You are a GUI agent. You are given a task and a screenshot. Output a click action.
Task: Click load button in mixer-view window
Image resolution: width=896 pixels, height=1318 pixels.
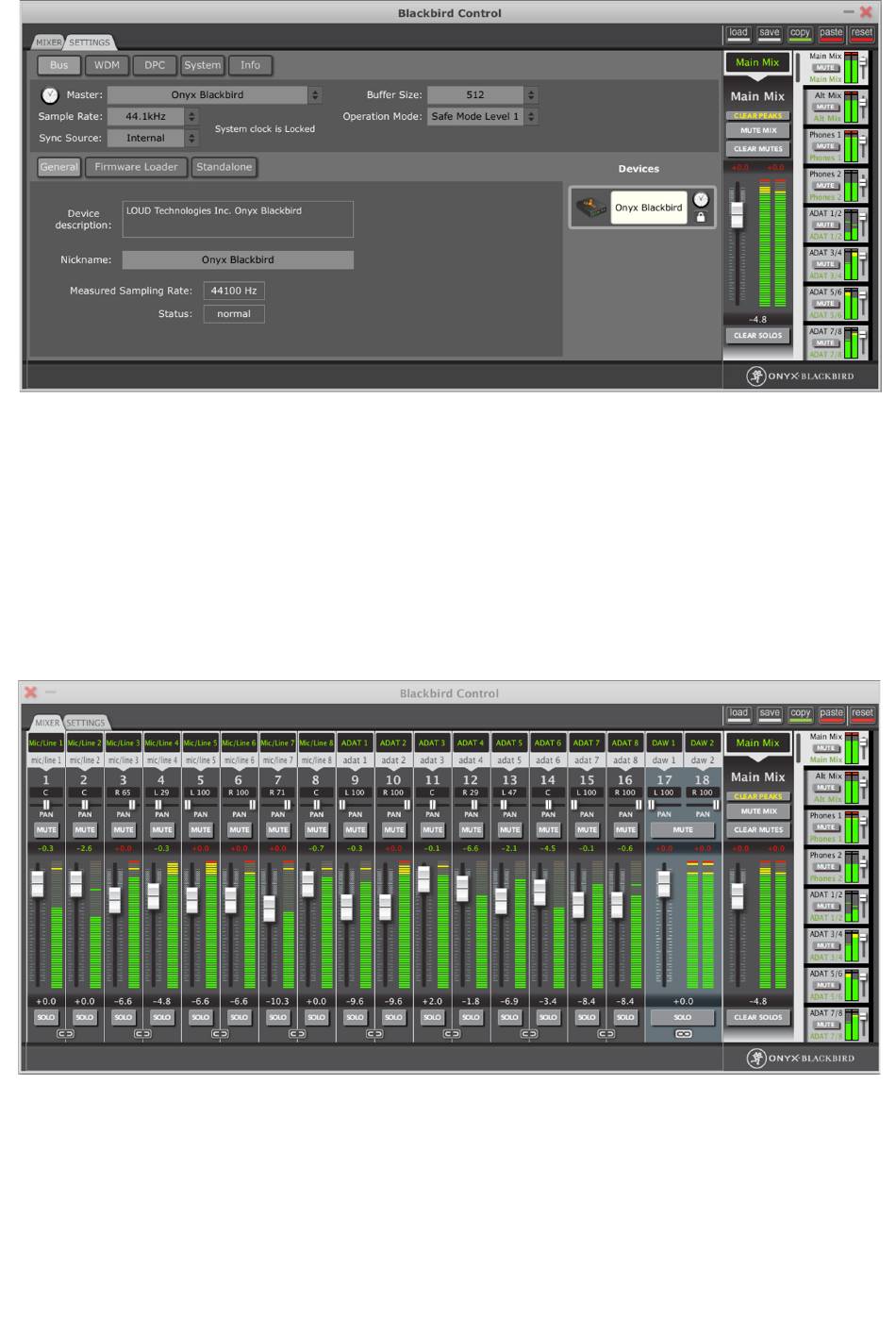click(x=738, y=713)
